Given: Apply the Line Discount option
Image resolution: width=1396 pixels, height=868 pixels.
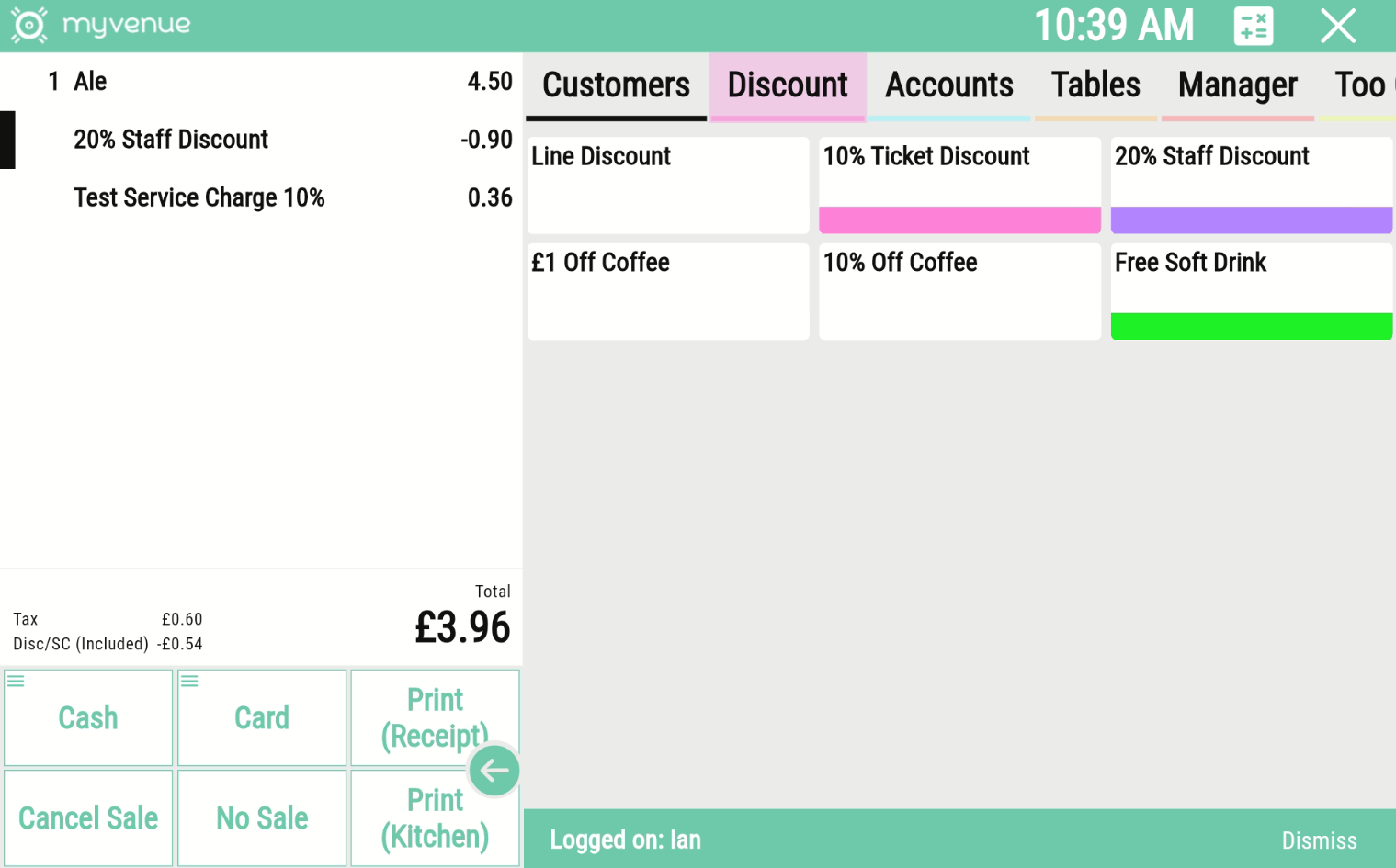Looking at the screenshot, I should 667,184.
